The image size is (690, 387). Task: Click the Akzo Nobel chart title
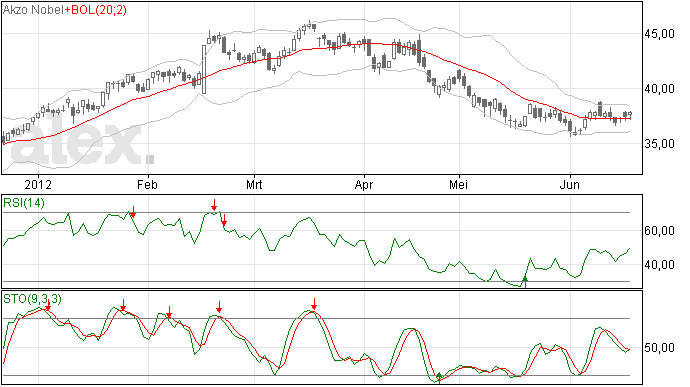pos(33,10)
